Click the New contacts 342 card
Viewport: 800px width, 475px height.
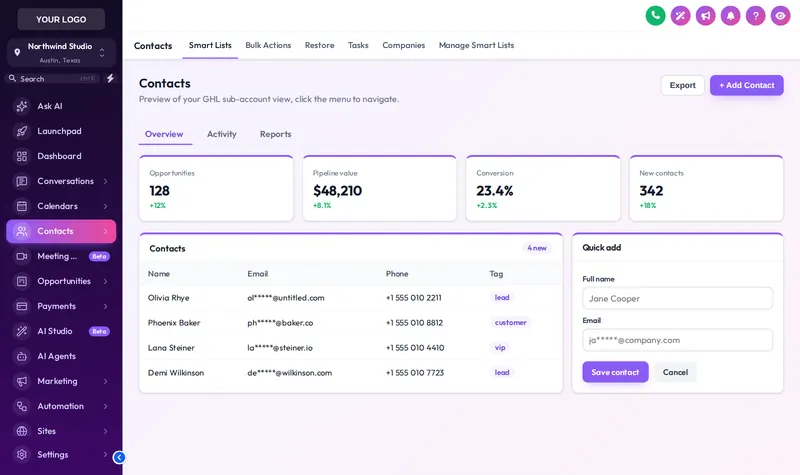tap(706, 188)
